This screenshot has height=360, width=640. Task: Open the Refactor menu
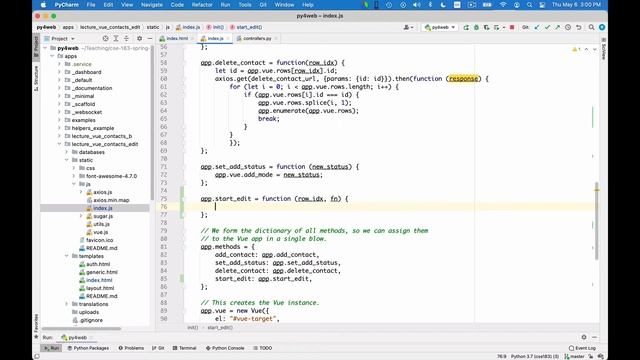click(202, 5)
